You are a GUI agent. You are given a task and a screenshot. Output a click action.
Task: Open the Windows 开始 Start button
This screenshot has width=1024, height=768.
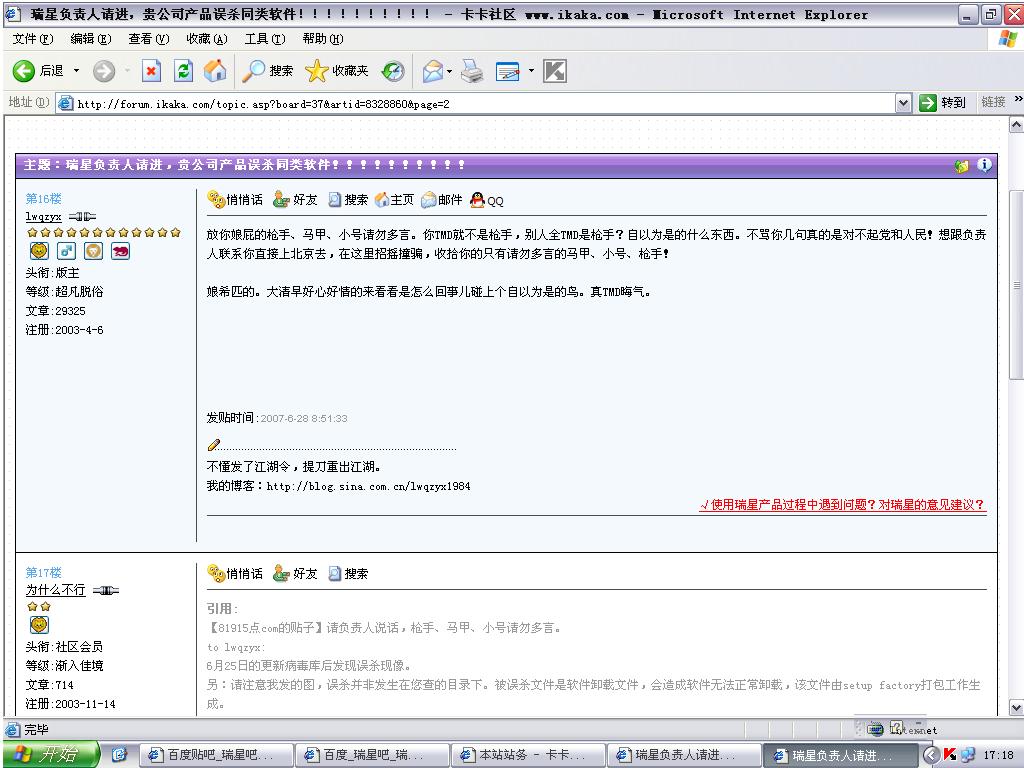pyautogui.click(x=50, y=755)
